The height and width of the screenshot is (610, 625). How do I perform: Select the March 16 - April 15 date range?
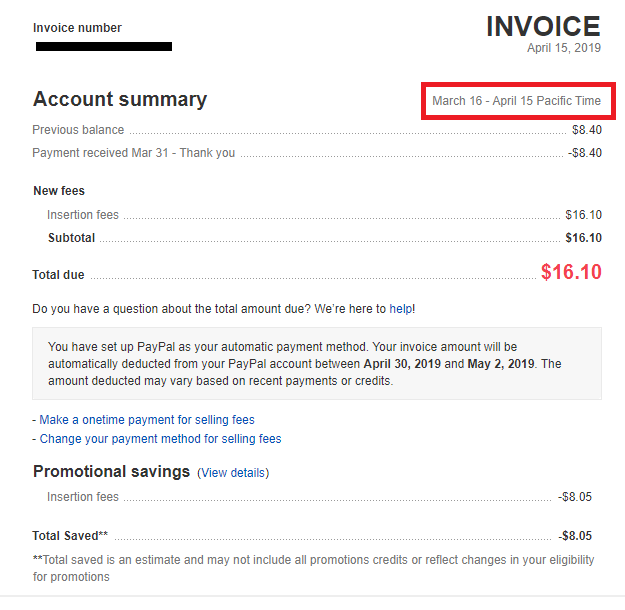(x=517, y=102)
